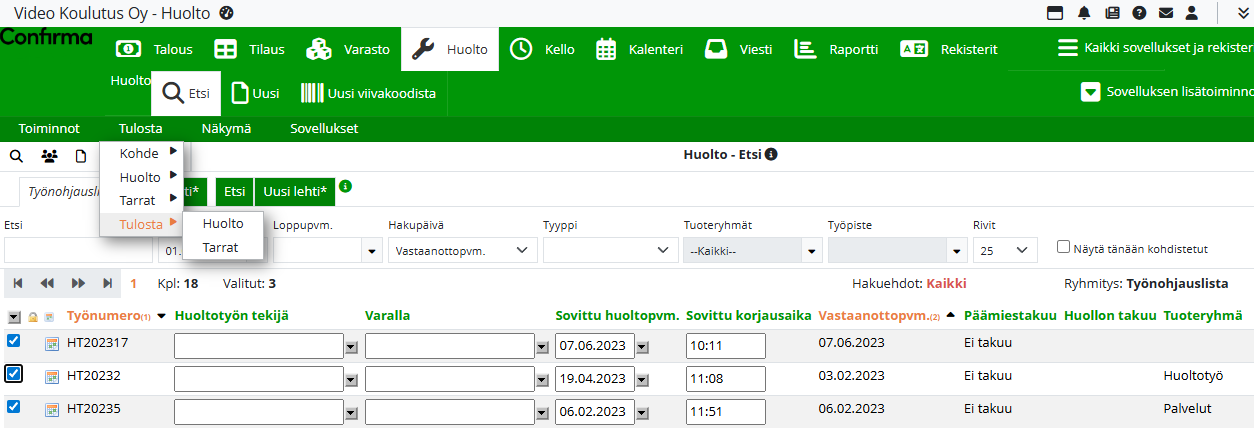Go to the last page of results
This screenshot has width=1254, height=428.
[x=108, y=284]
